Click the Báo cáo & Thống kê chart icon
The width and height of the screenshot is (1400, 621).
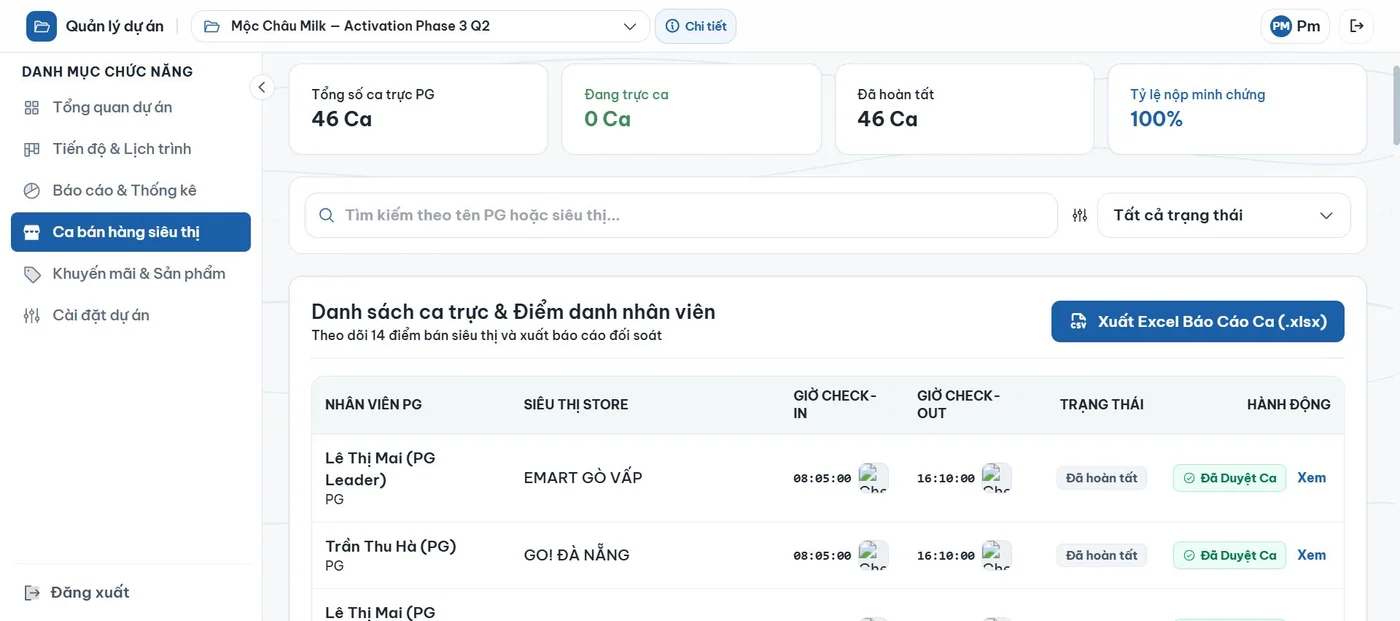coord(32,190)
